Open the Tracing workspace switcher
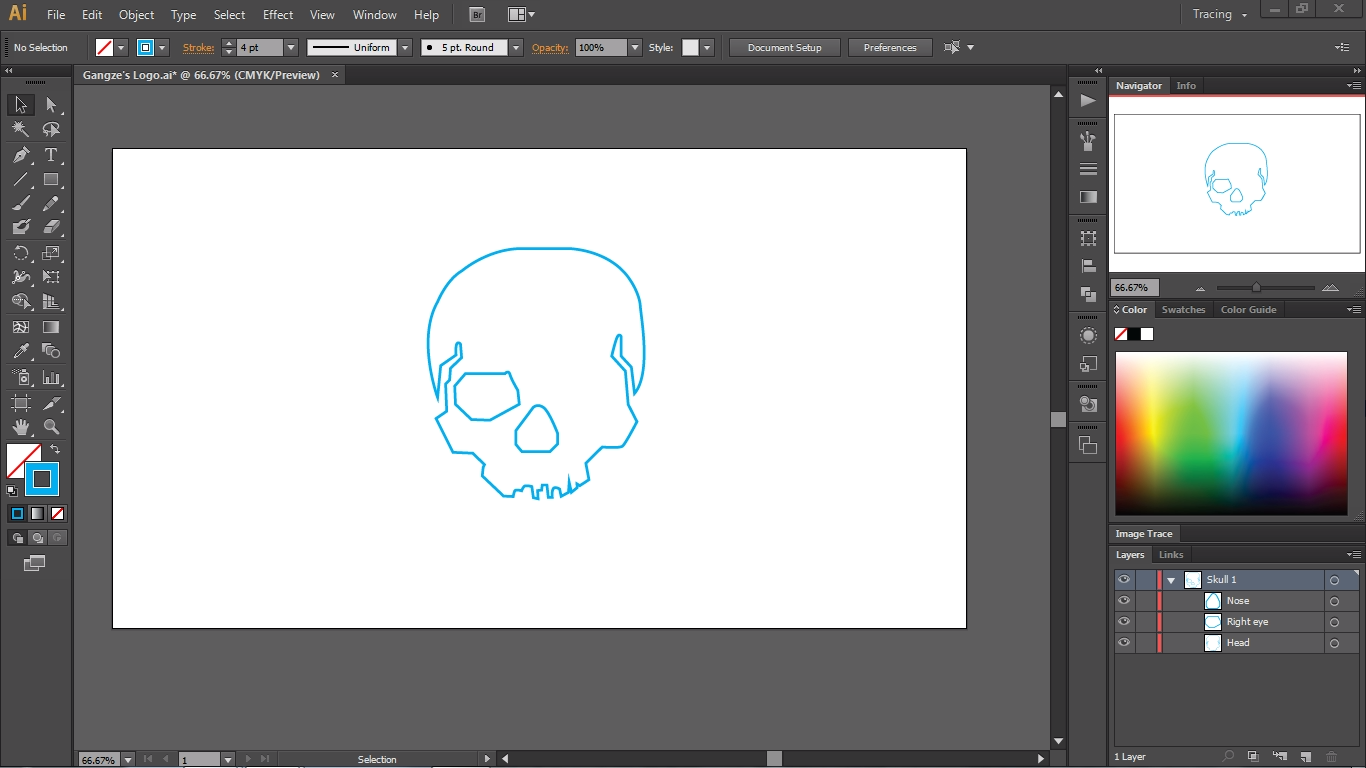This screenshot has height=768, width=1366. coord(1220,15)
